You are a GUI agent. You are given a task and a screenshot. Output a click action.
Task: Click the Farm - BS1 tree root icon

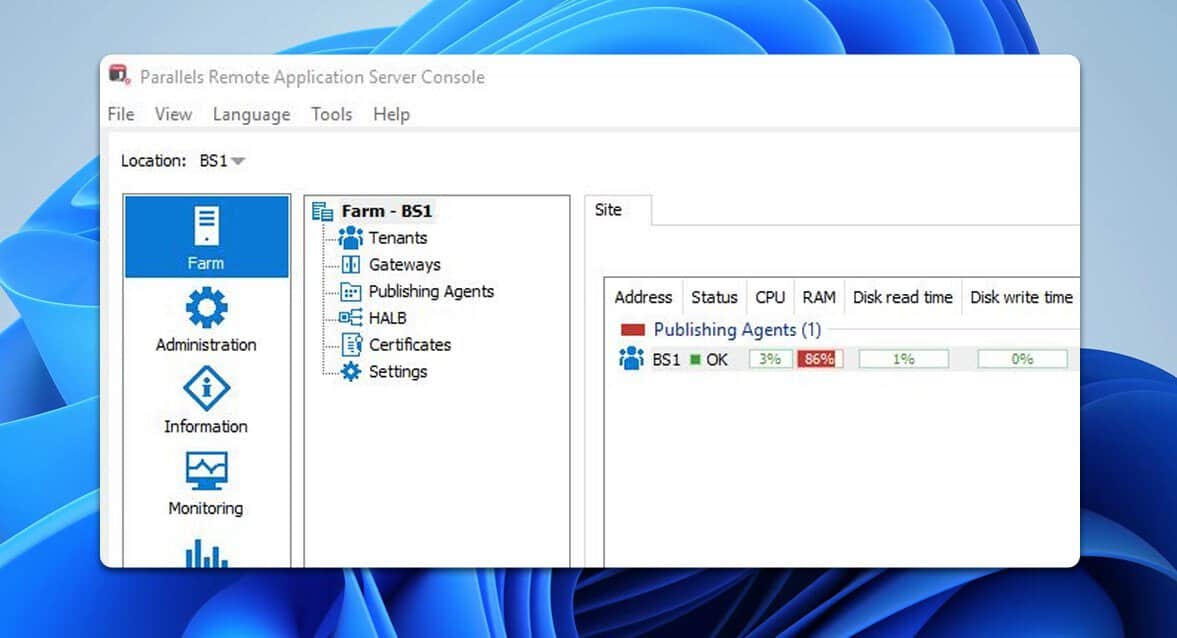323,212
